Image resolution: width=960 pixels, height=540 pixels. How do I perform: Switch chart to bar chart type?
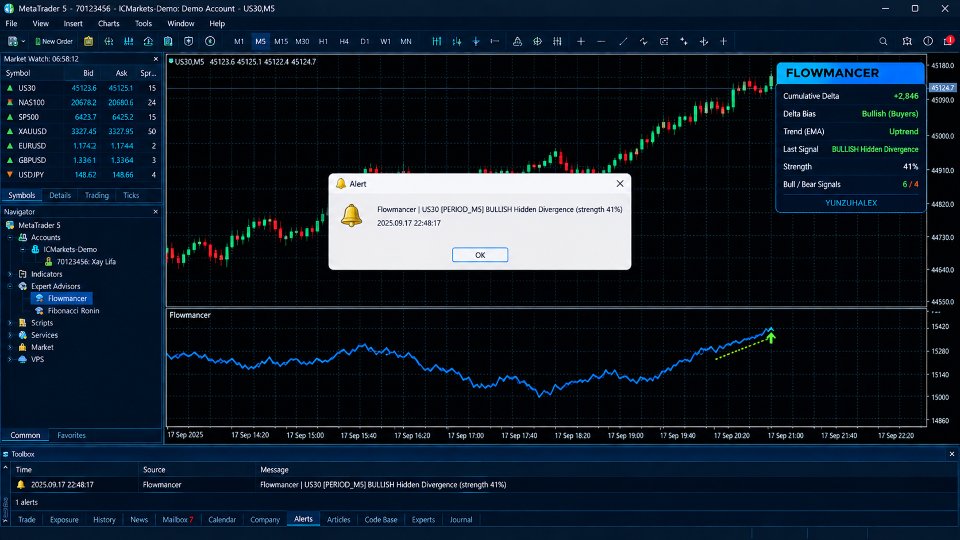[x=437, y=41]
